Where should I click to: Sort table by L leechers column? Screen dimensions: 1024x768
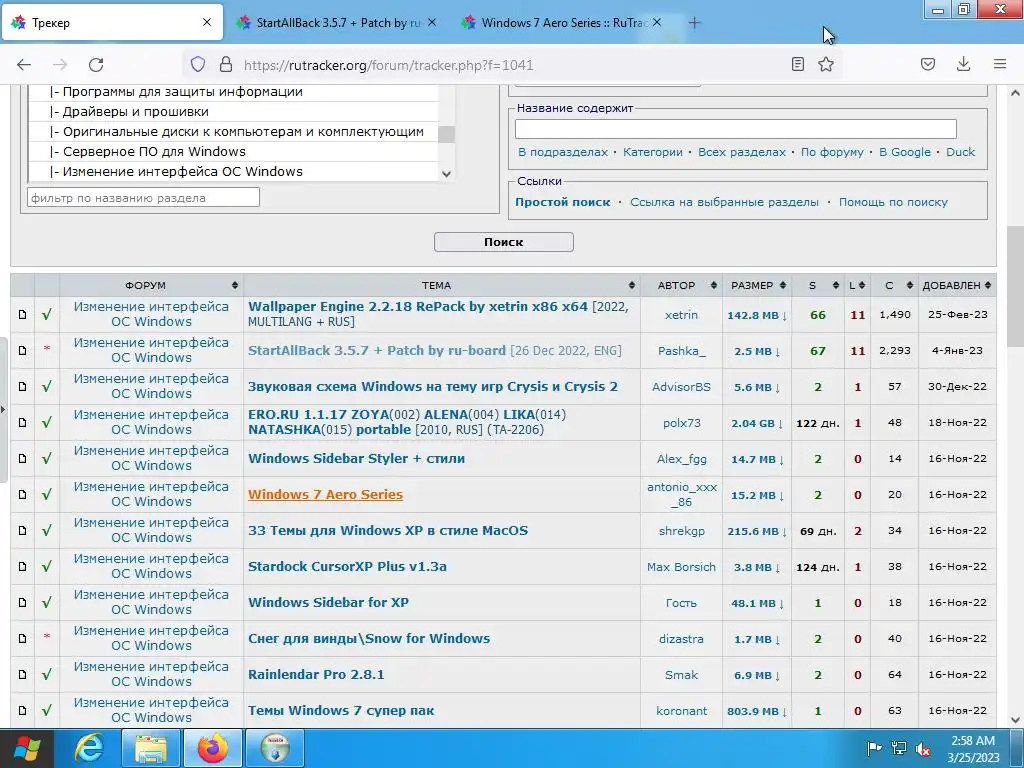click(857, 285)
